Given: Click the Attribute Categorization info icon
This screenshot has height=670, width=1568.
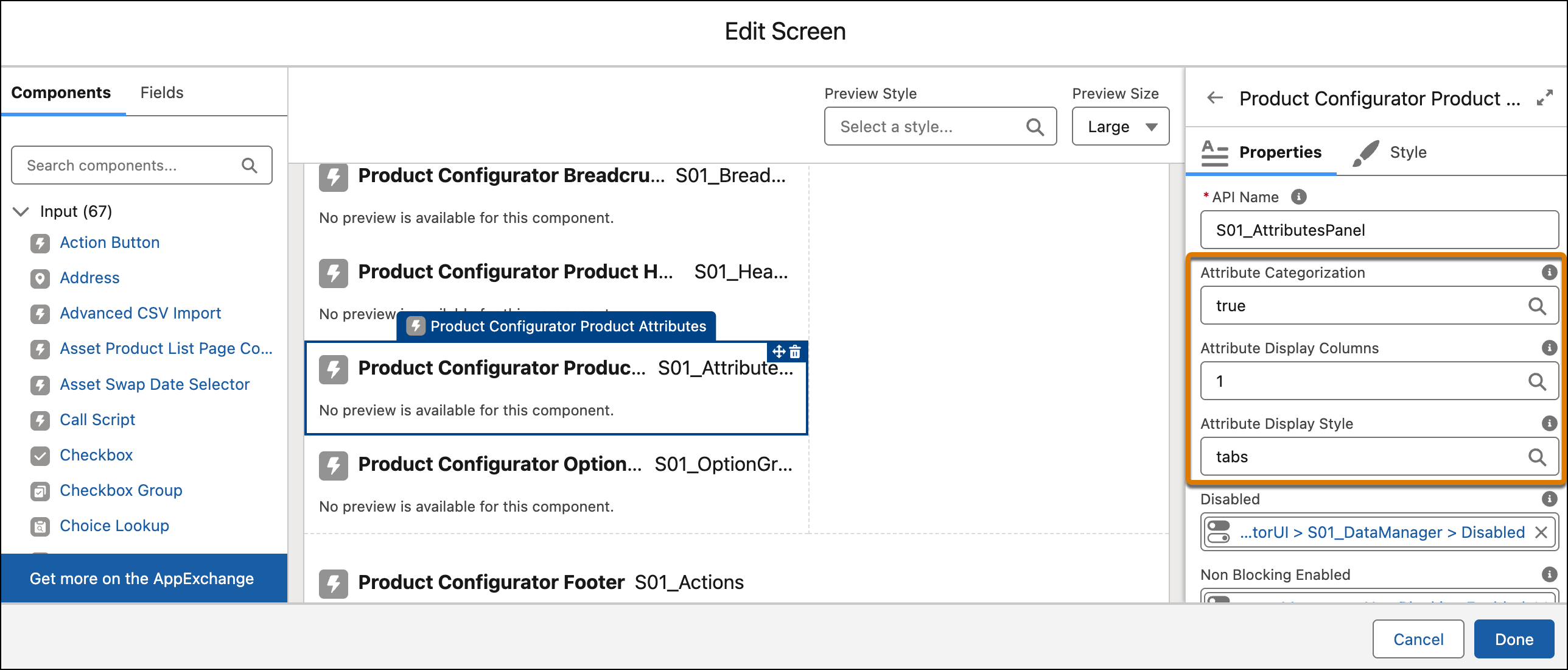Looking at the screenshot, I should 1549,272.
